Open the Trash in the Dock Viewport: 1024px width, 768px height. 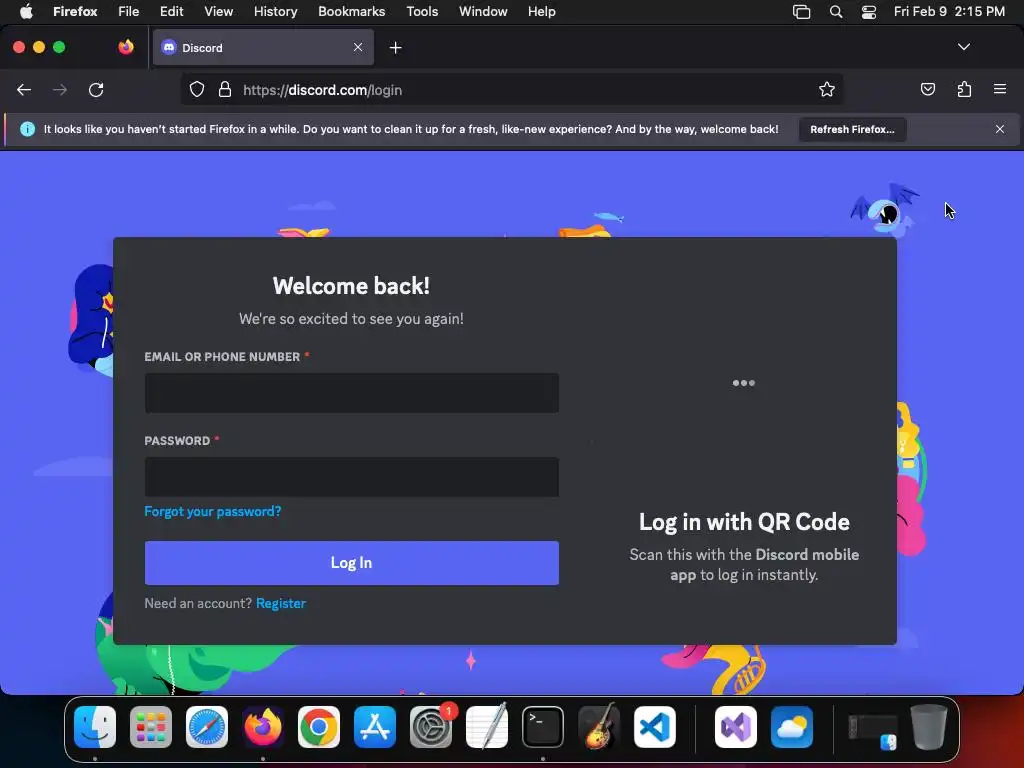(928, 727)
